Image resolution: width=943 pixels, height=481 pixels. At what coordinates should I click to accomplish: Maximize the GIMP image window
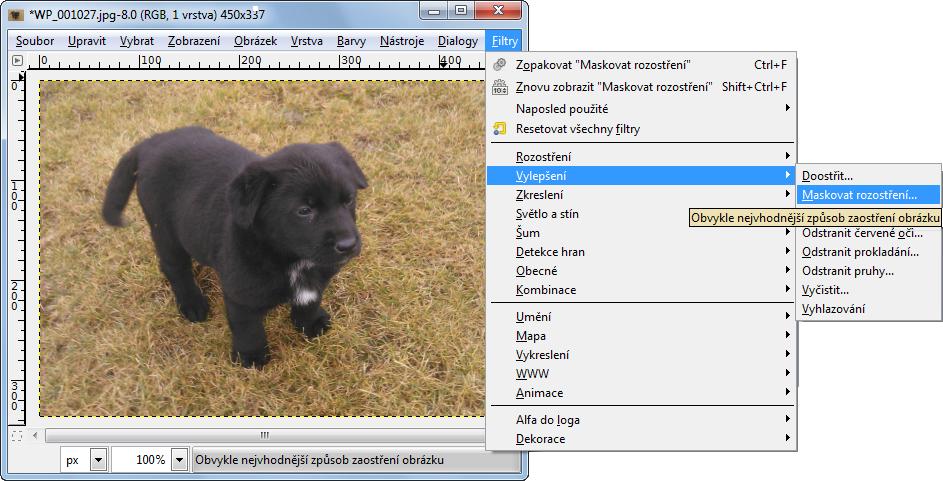tap(461, 10)
